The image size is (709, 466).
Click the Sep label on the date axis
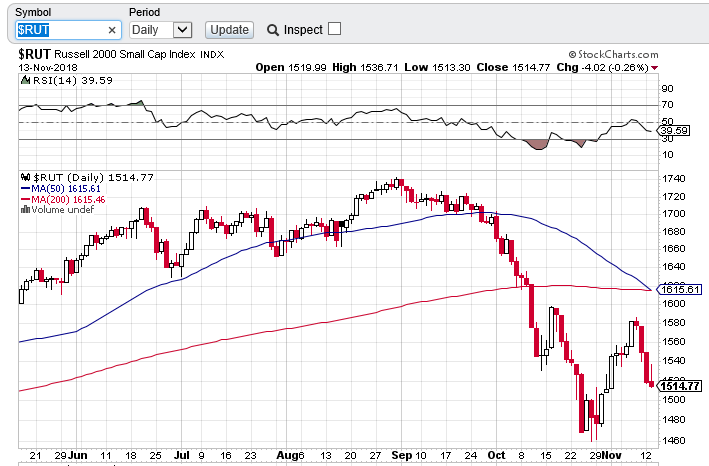[x=402, y=455]
